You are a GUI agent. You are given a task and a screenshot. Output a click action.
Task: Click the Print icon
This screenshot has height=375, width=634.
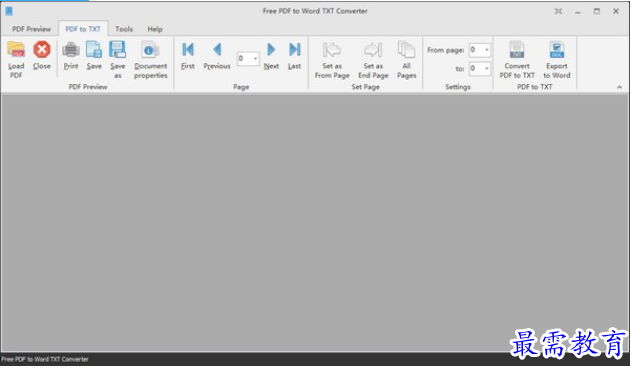coord(71,50)
